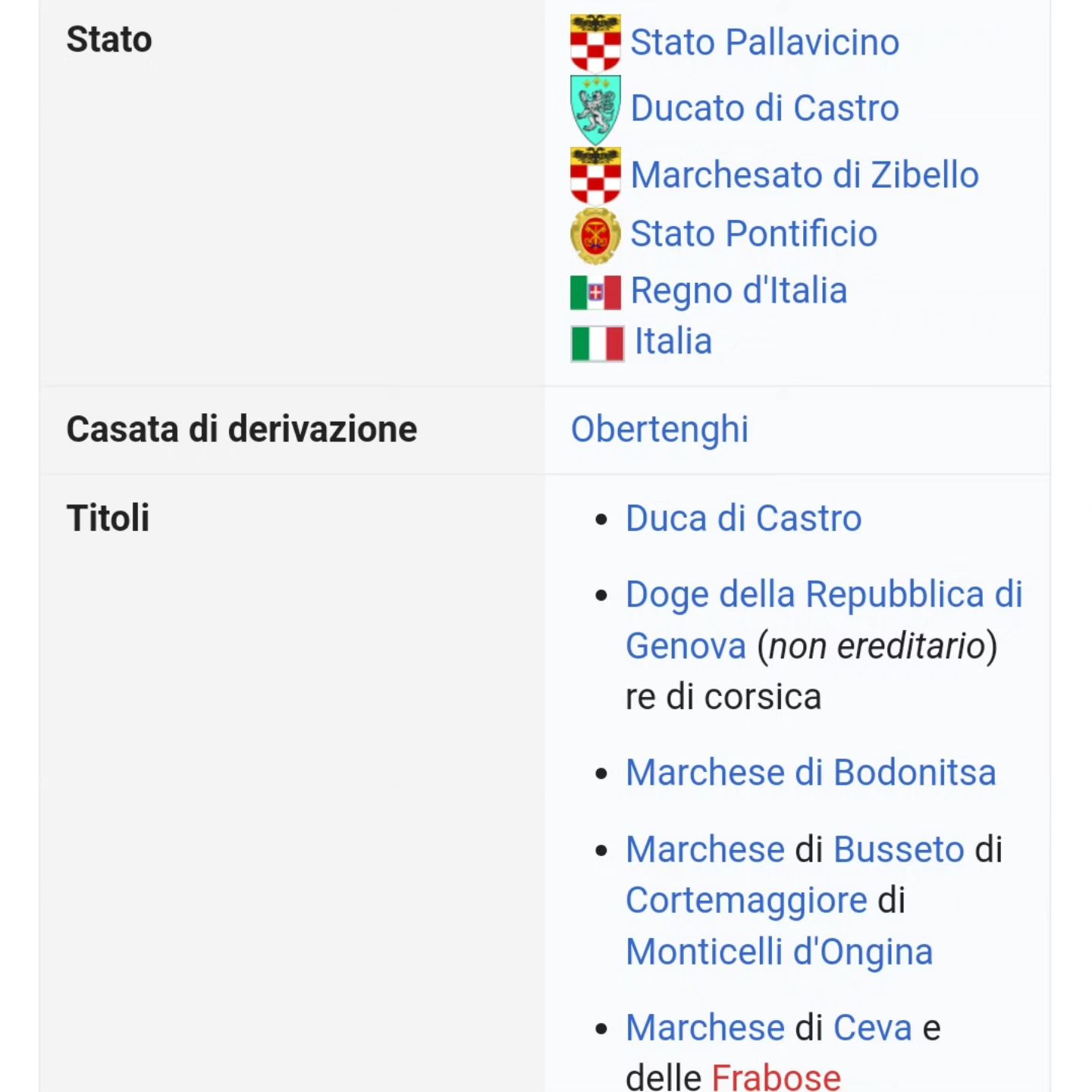Image resolution: width=1092 pixels, height=1092 pixels.
Task: Click the Stato Pontificio emblem icon
Action: tap(595, 235)
